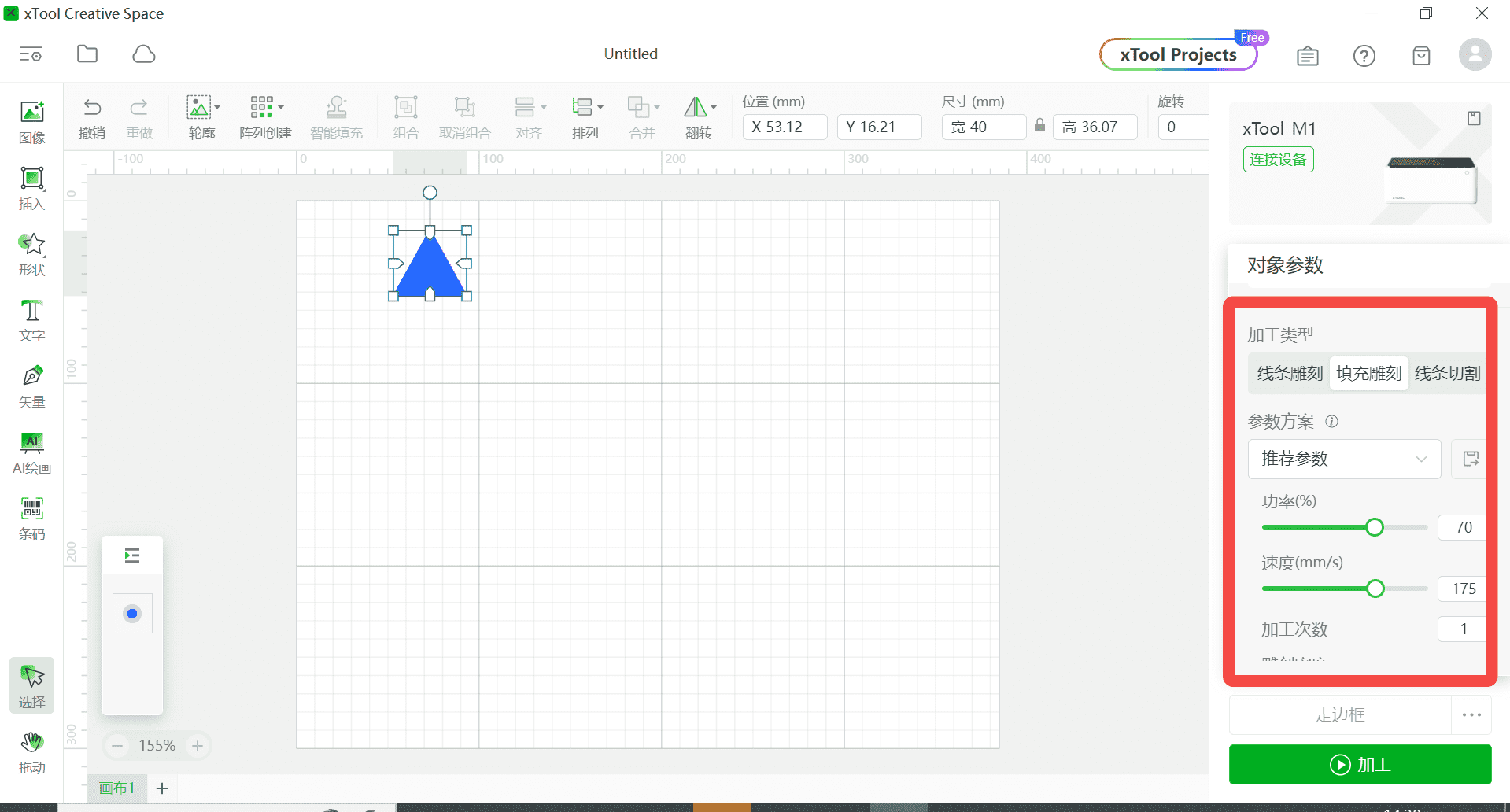Click the 加工次数 pass count field

[x=1461, y=629]
